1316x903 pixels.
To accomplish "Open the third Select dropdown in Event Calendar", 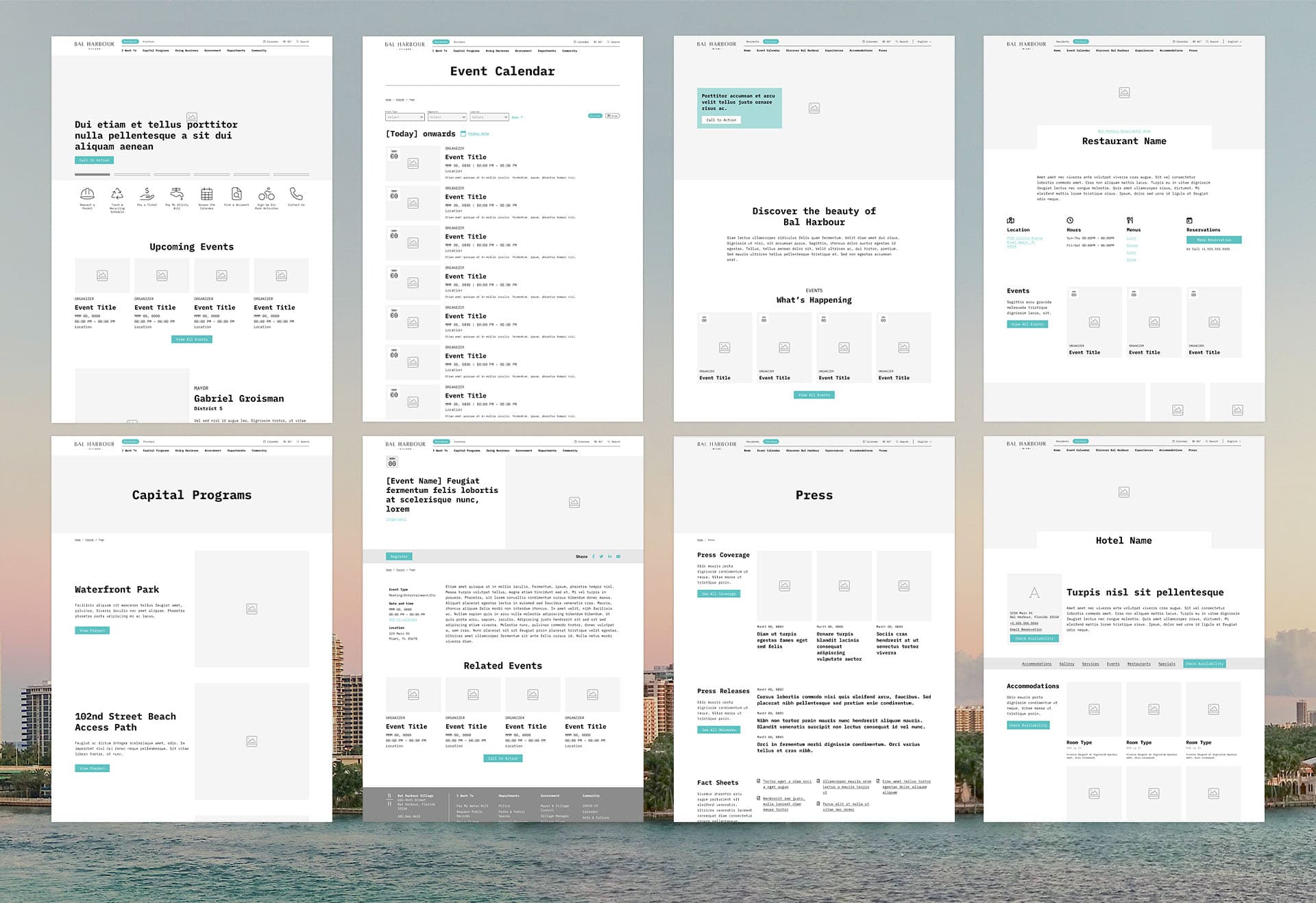I will tap(489, 117).
